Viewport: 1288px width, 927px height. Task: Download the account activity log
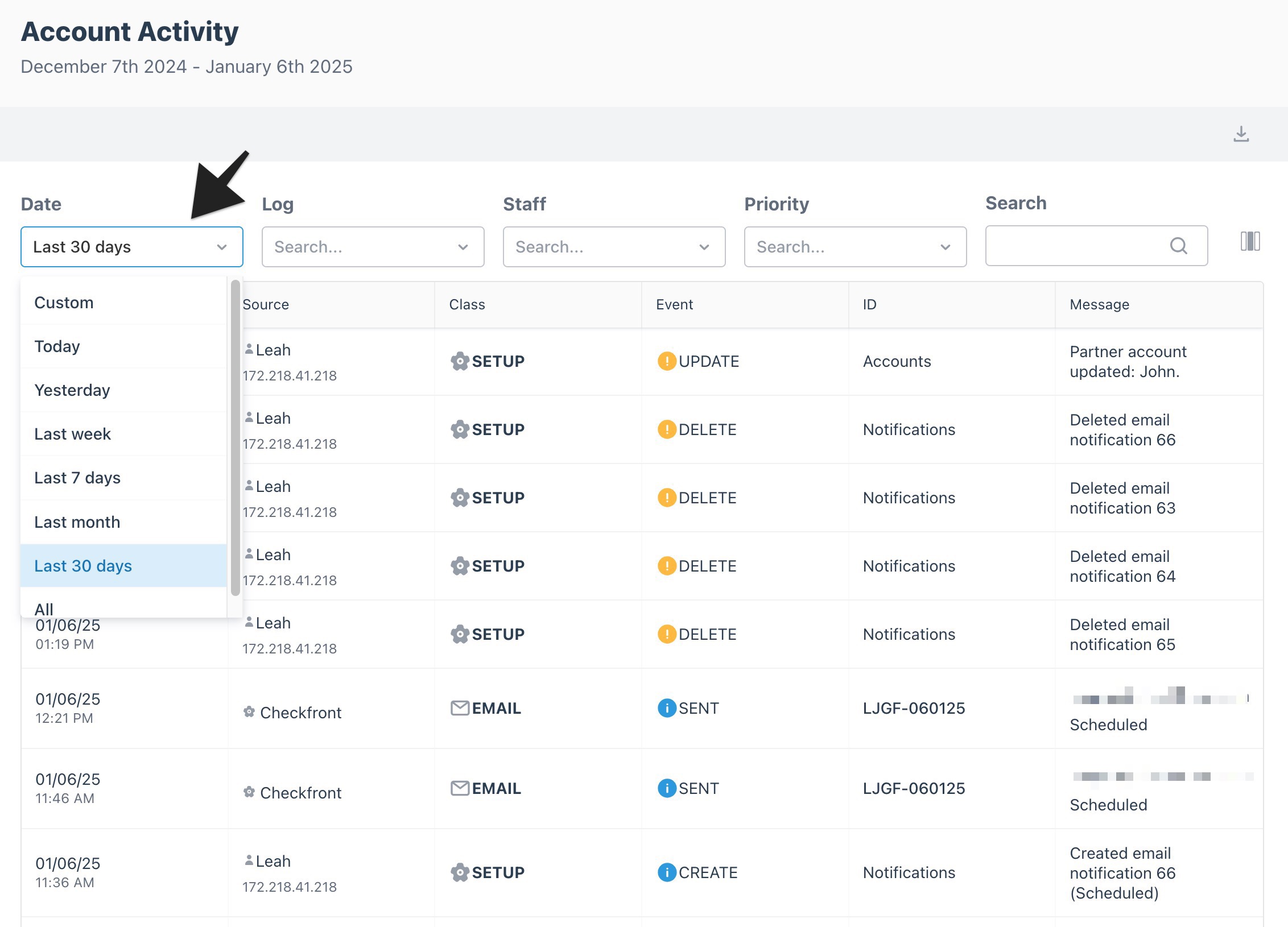[1241, 134]
